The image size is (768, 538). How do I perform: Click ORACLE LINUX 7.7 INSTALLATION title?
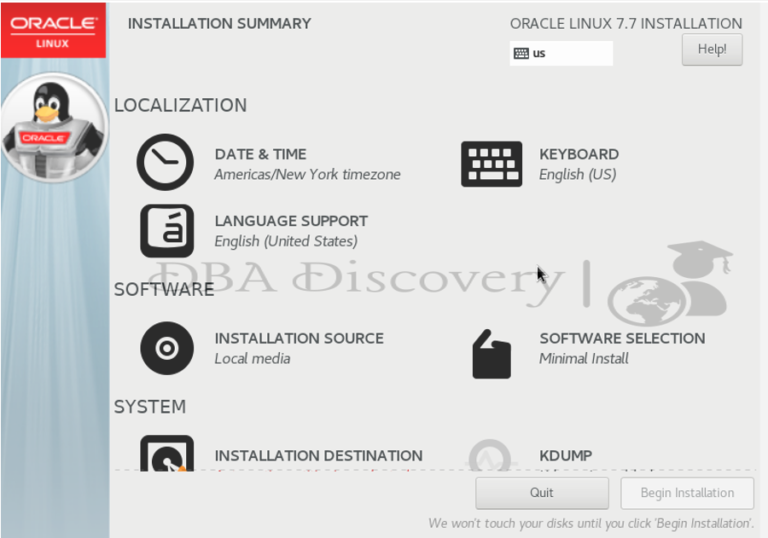[626, 24]
